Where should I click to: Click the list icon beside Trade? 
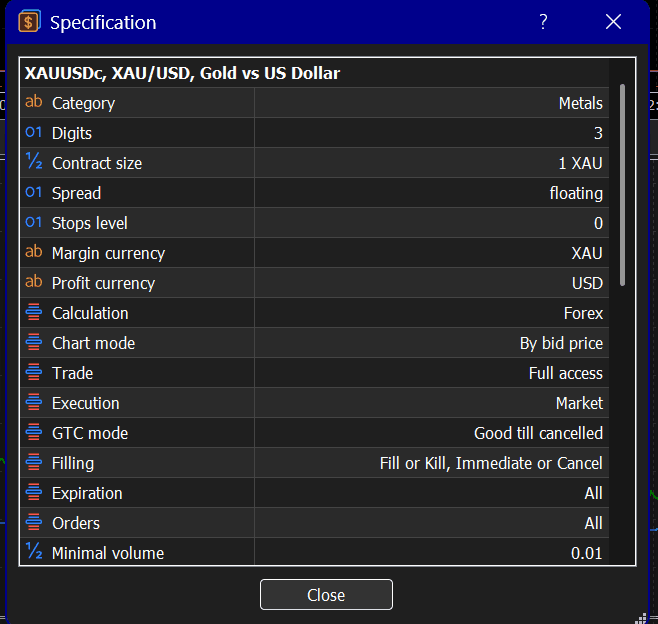(34, 372)
